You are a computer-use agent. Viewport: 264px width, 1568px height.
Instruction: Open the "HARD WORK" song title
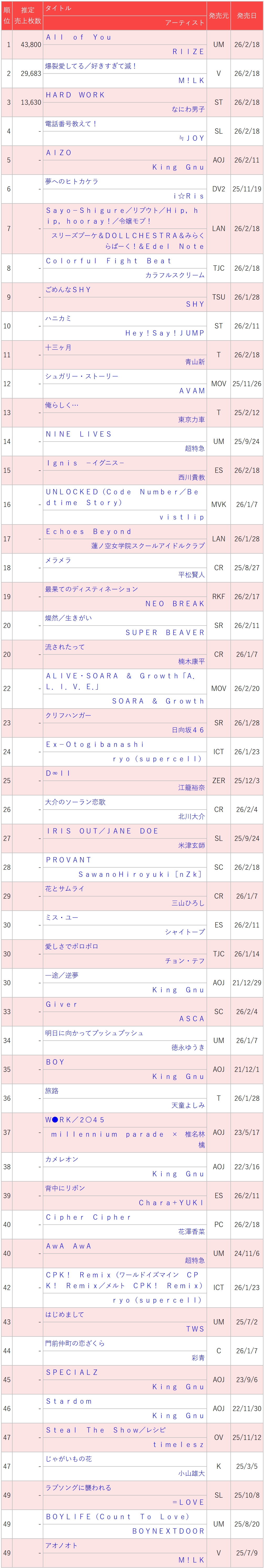(75, 95)
